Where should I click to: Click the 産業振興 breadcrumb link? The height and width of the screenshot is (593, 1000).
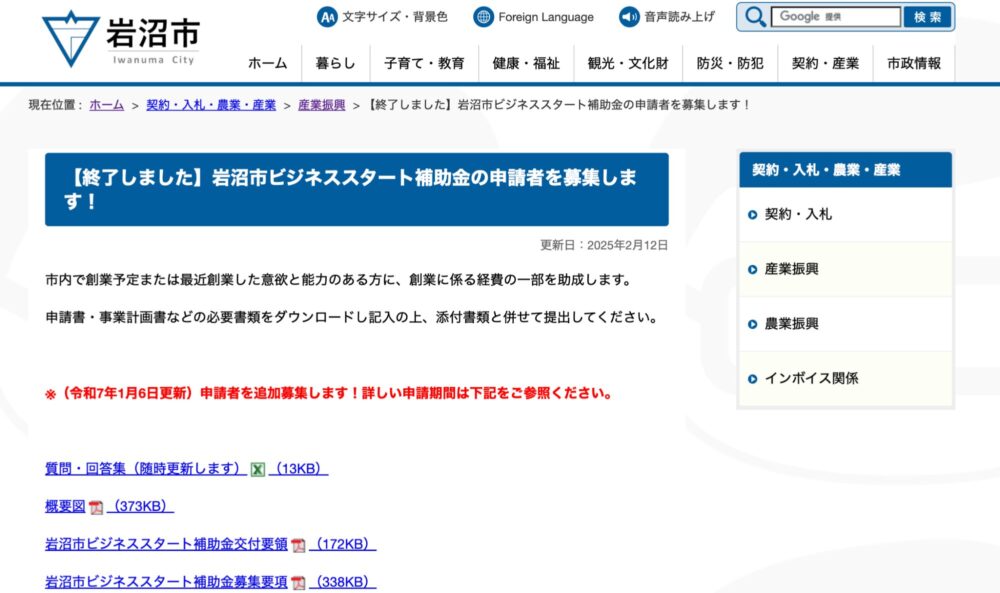pos(321,105)
